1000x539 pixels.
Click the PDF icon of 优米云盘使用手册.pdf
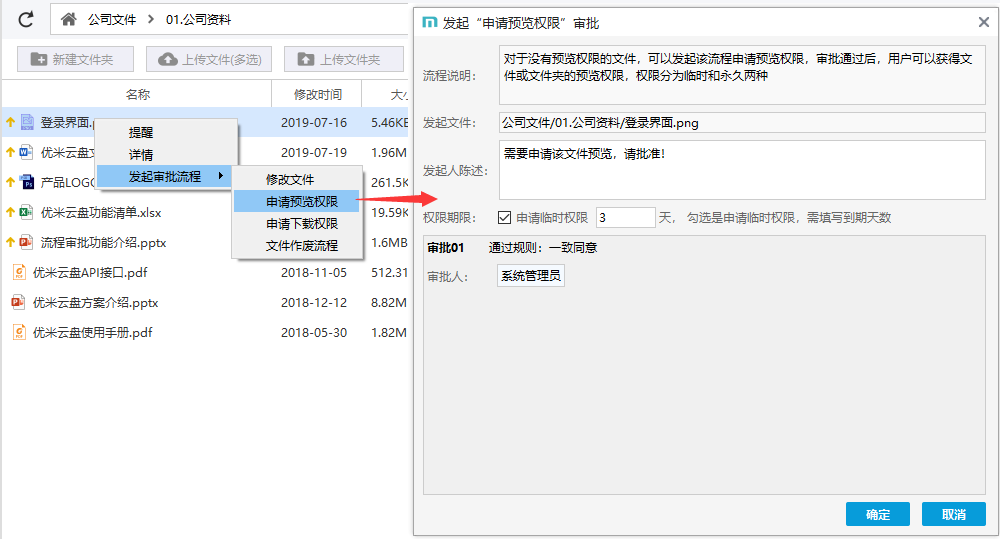tap(19, 332)
